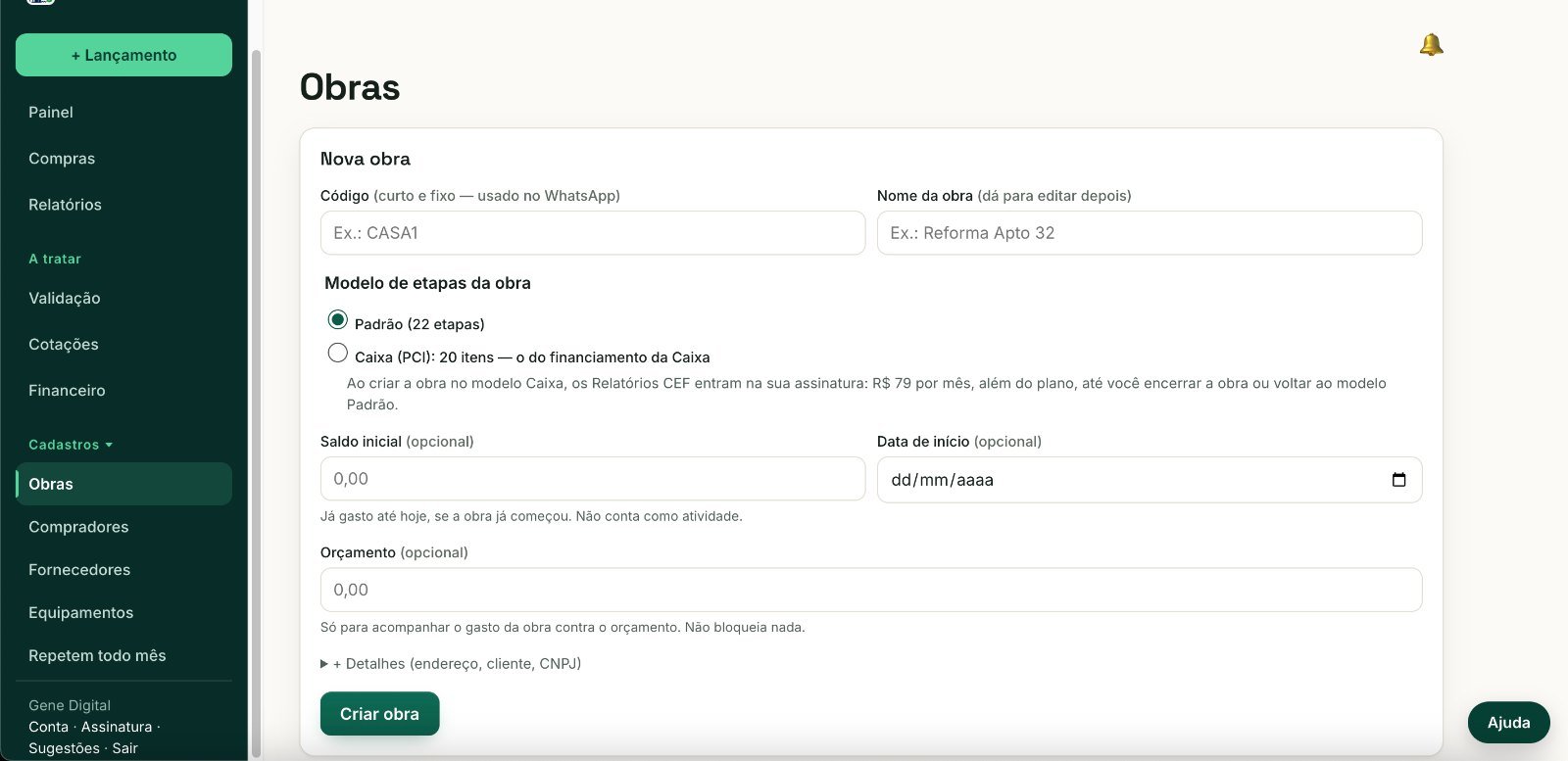
Task: Open Assinatura link
Action: click(117, 727)
